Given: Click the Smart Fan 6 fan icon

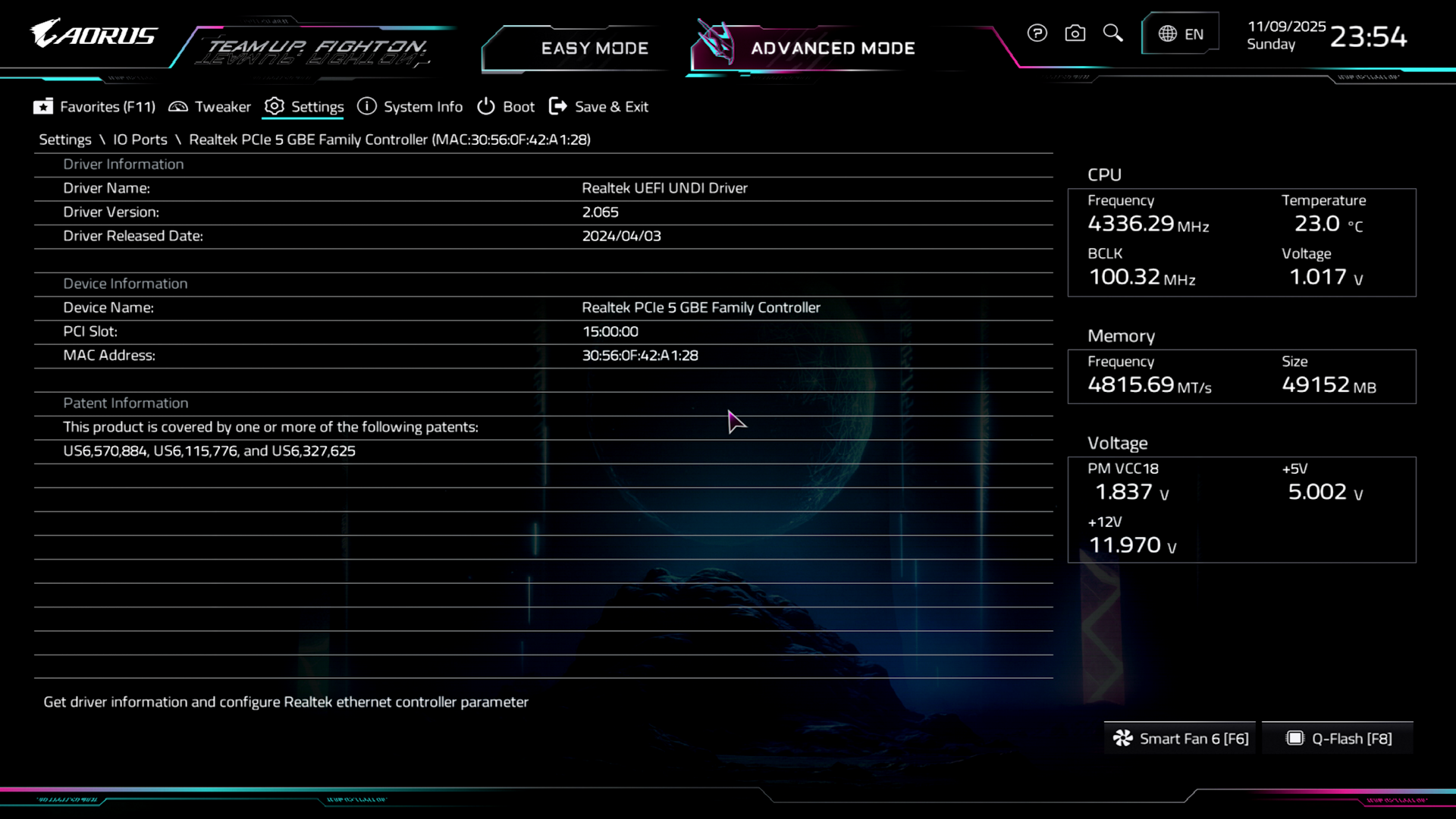Looking at the screenshot, I should pos(1122,739).
